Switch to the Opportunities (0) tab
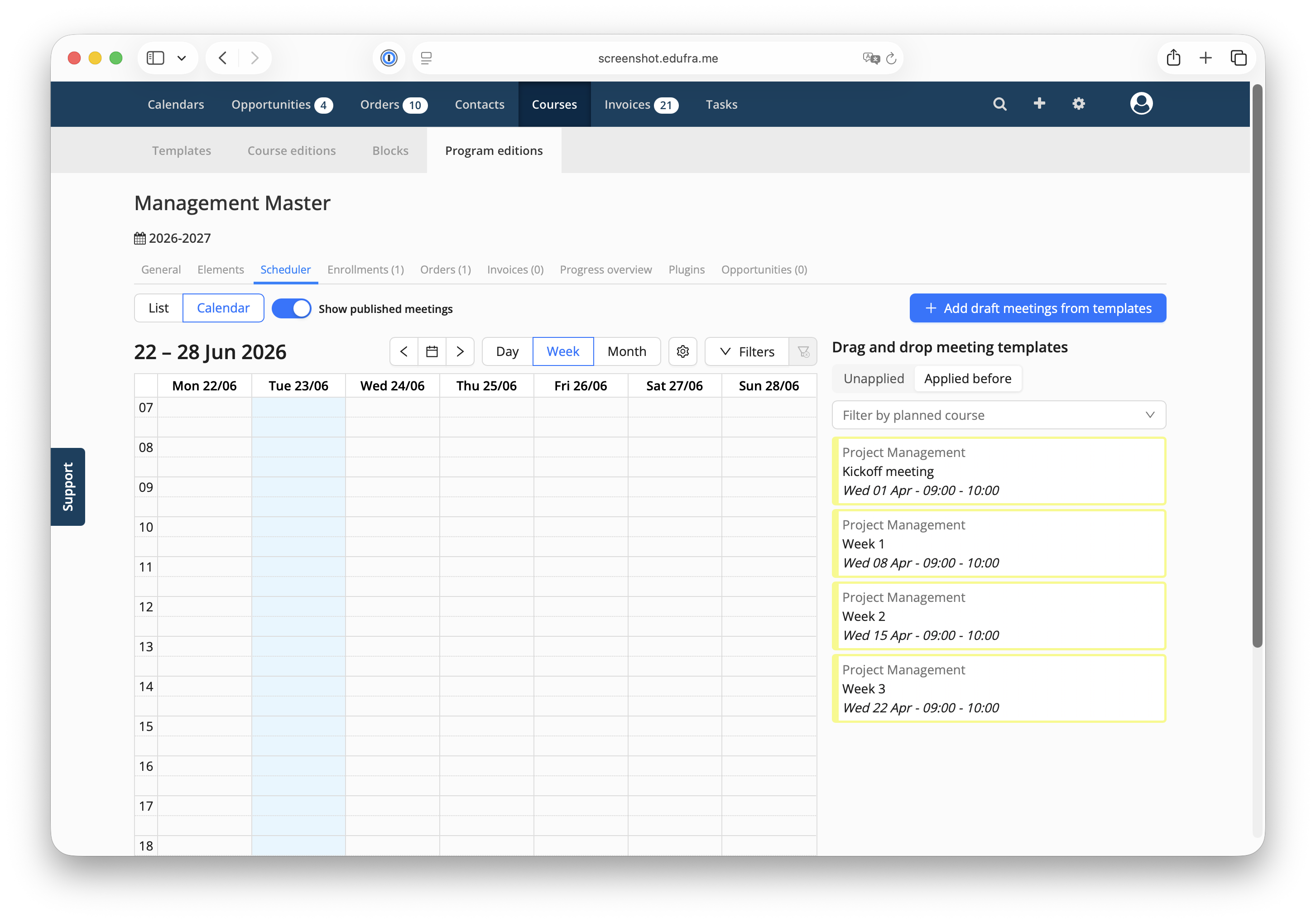The image size is (1316, 923). [x=764, y=269]
